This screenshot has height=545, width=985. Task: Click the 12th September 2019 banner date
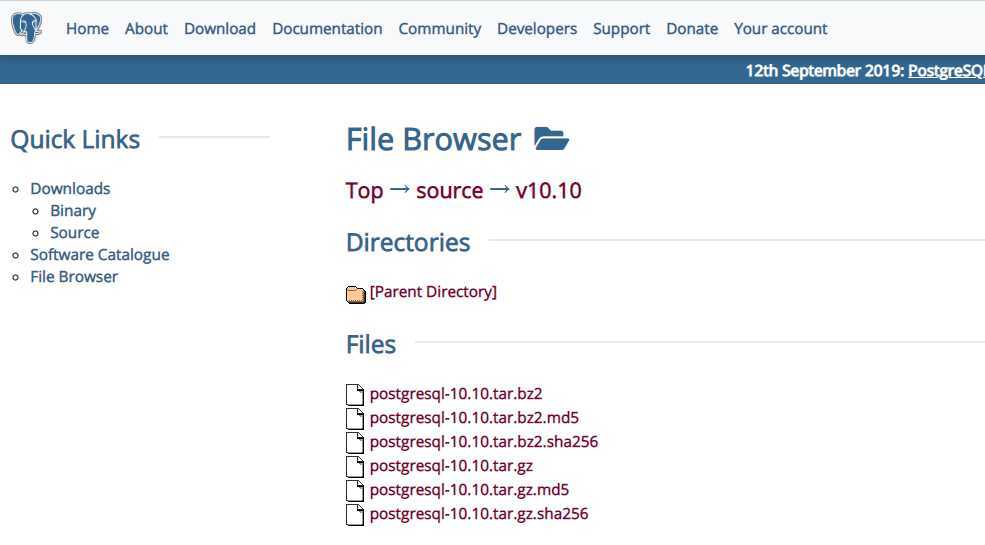pyautogui.click(x=824, y=70)
